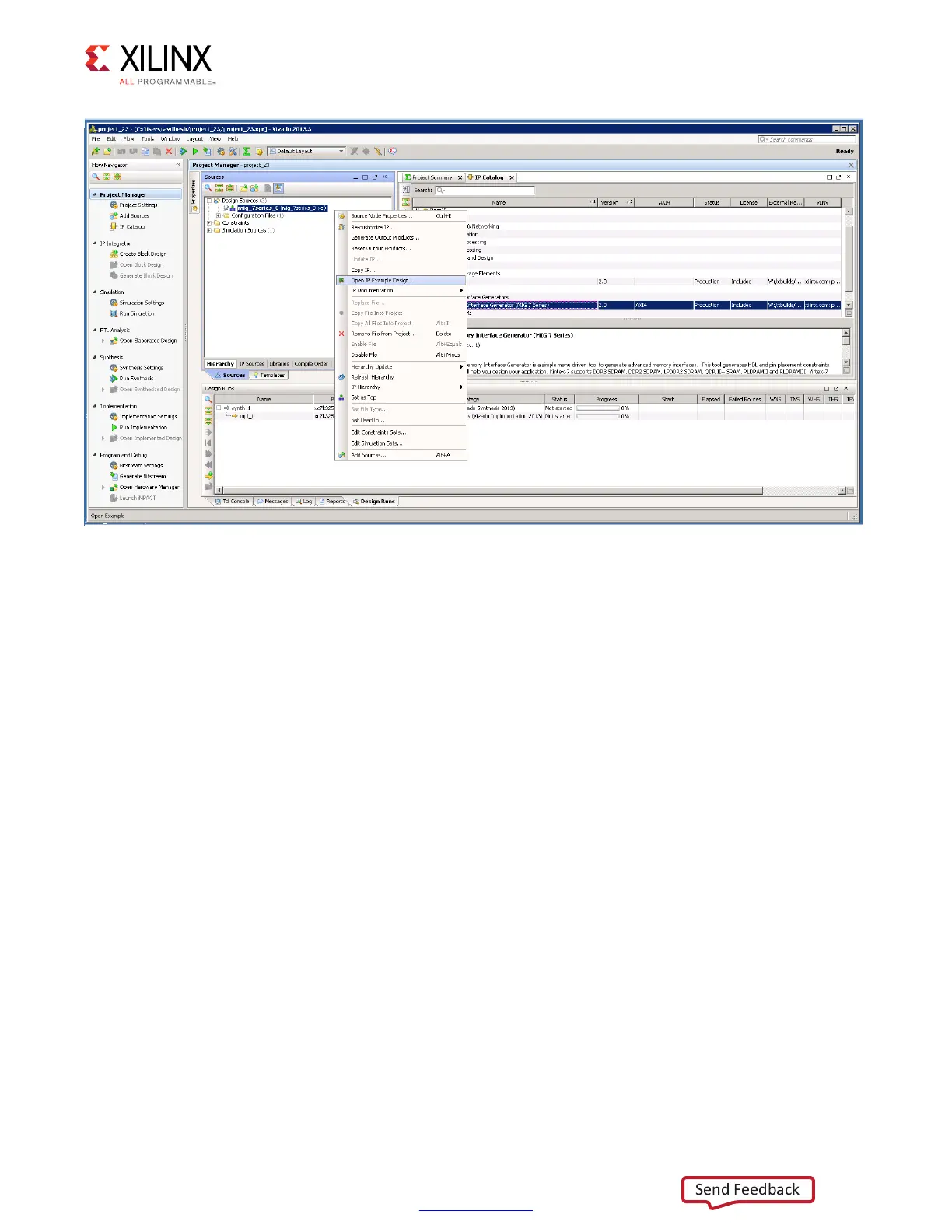Choose Refresh Hierarchy in context menu
This screenshot has width=952, height=1232.
[x=401, y=377]
